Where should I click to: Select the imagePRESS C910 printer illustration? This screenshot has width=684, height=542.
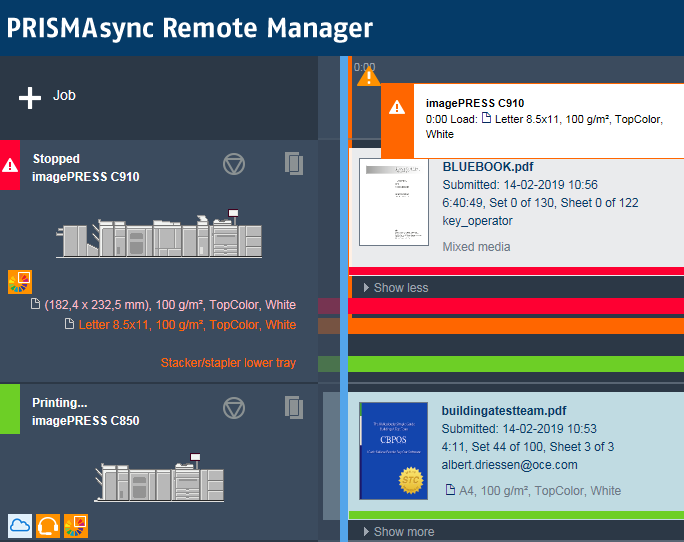(x=159, y=233)
